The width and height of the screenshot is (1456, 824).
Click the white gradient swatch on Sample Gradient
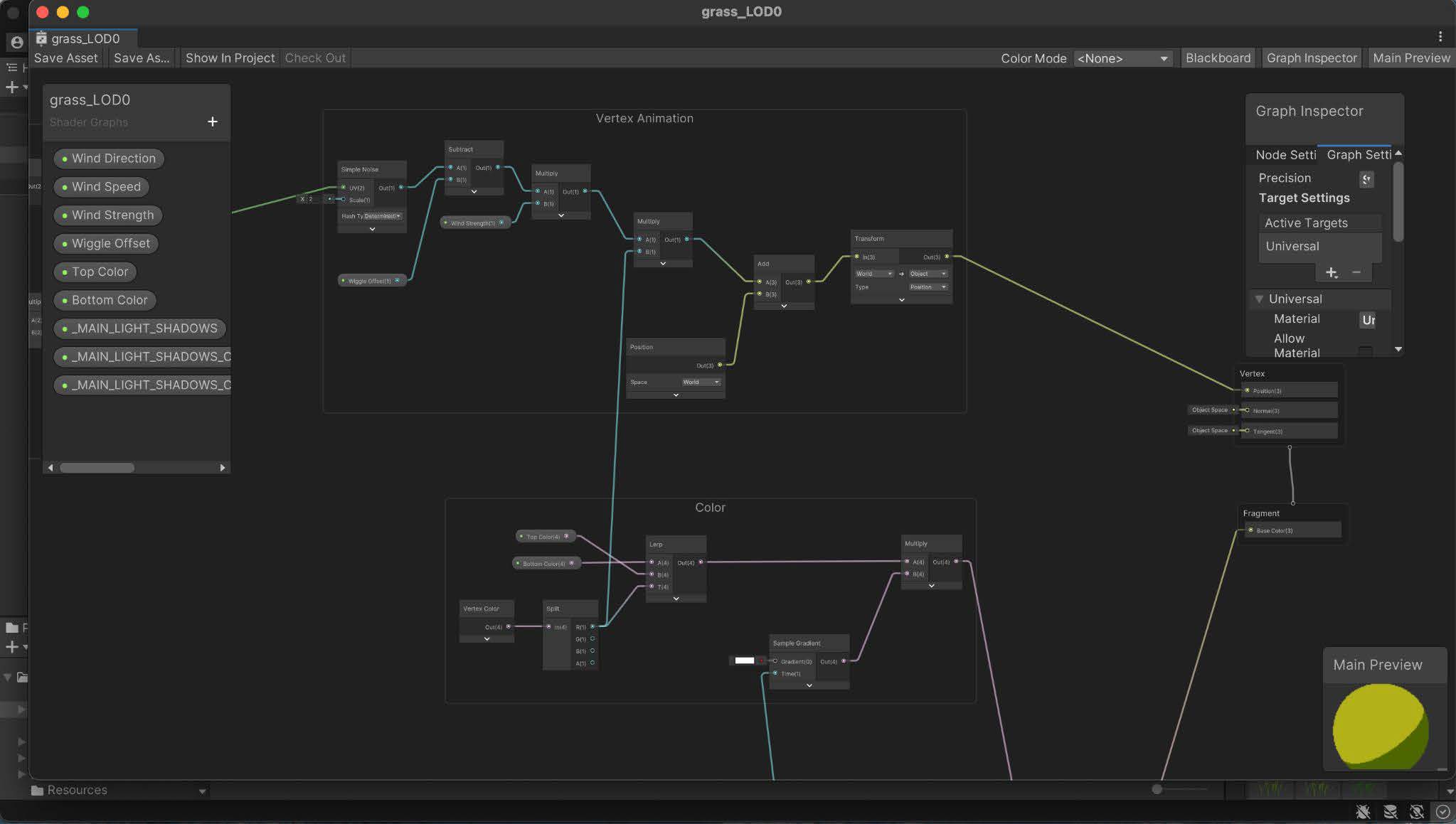point(744,660)
